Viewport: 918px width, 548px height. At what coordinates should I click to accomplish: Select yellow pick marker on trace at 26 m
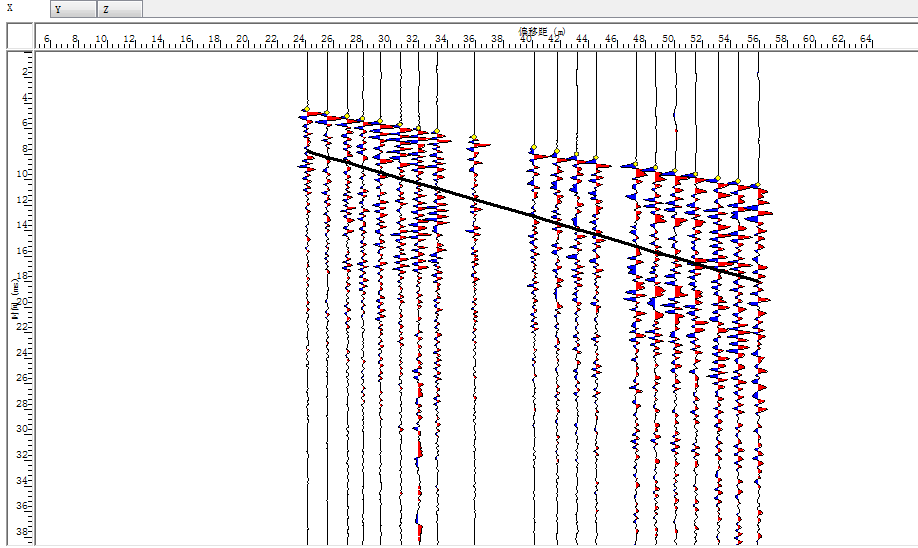326,114
